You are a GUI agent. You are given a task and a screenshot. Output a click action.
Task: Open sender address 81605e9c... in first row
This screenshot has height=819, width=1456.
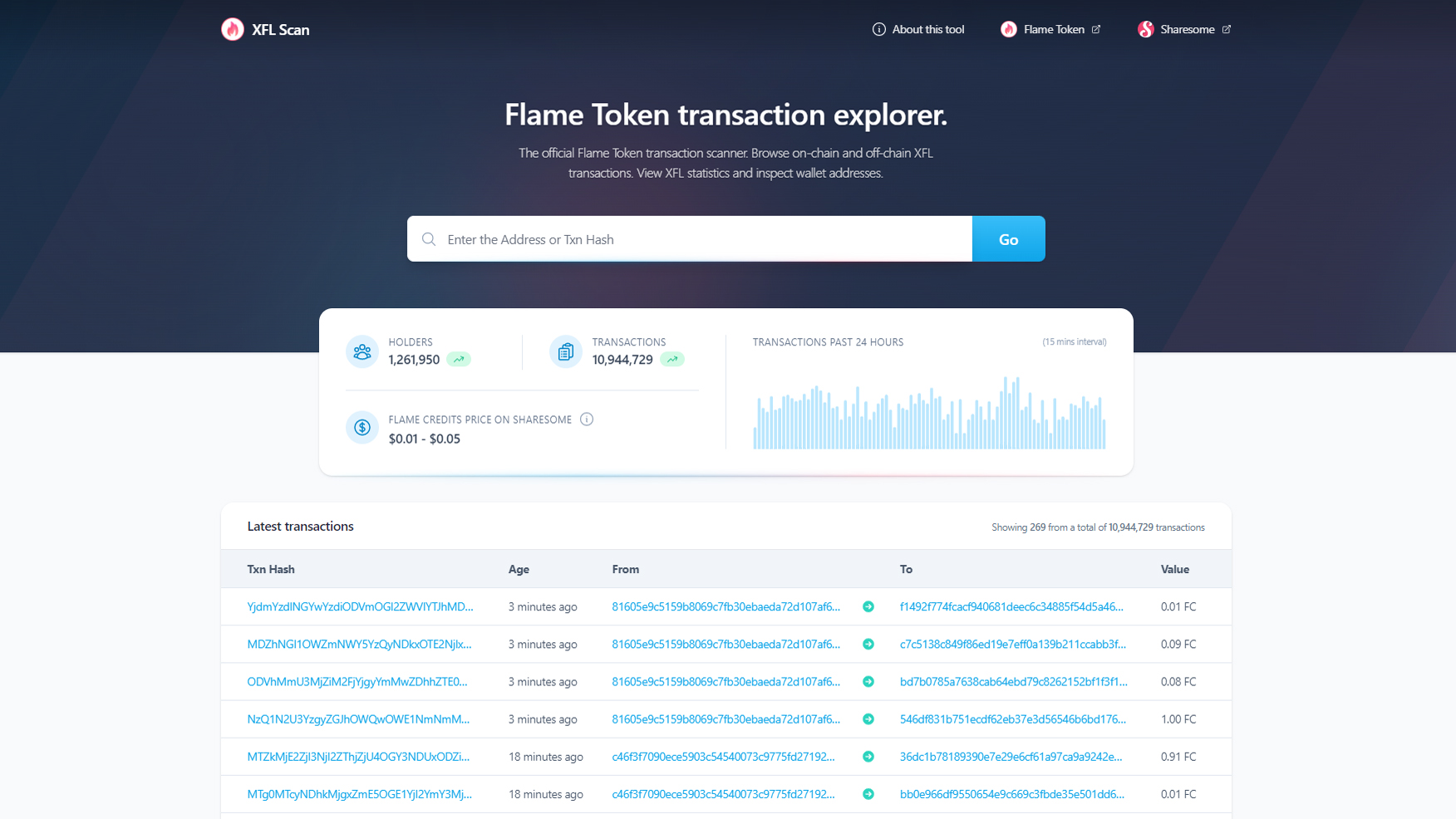click(x=726, y=606)
